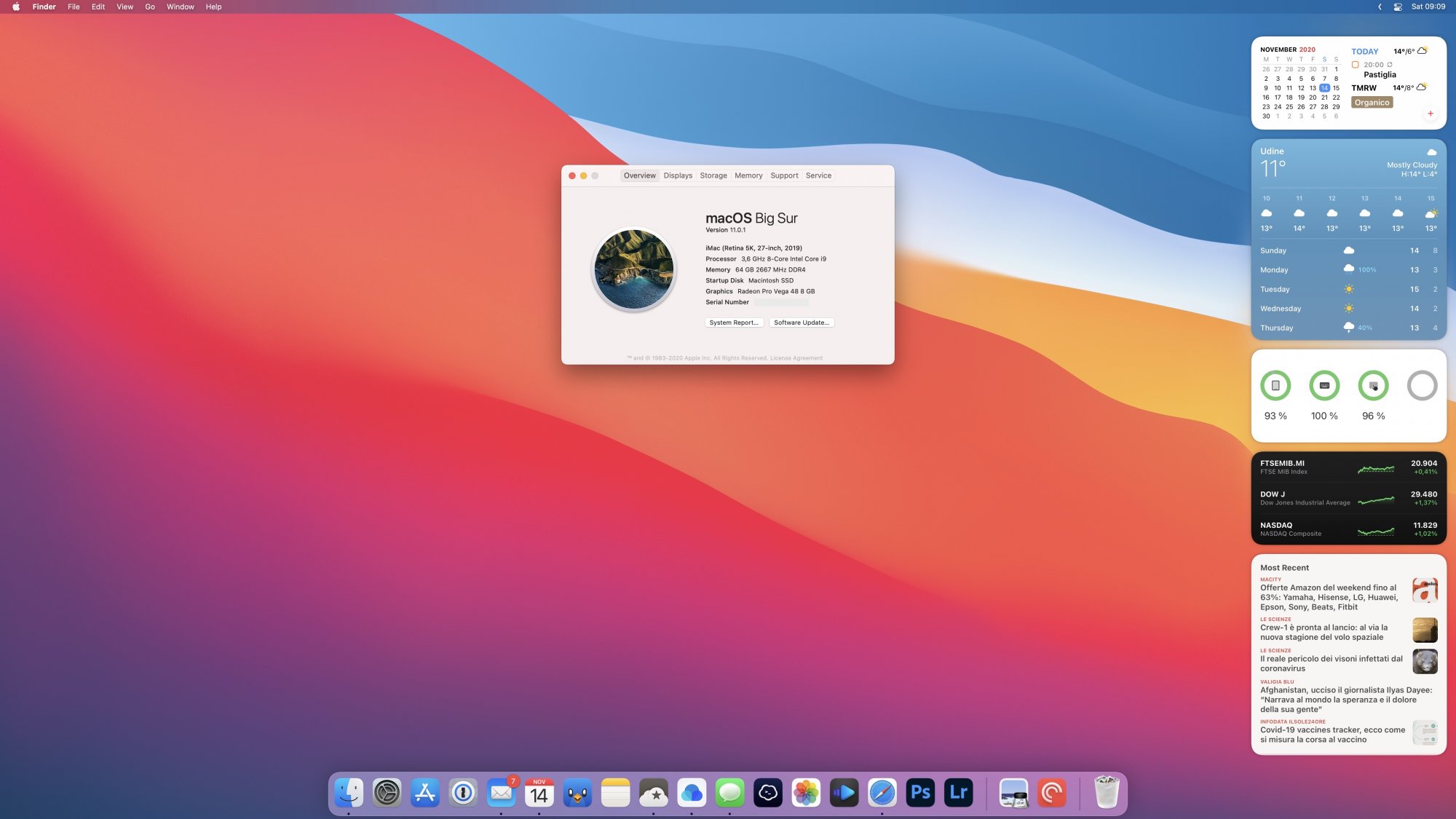Viewport: 1456px width, 819px height.
Task: Click the System Report... button
Action: [x=734, y=323]
